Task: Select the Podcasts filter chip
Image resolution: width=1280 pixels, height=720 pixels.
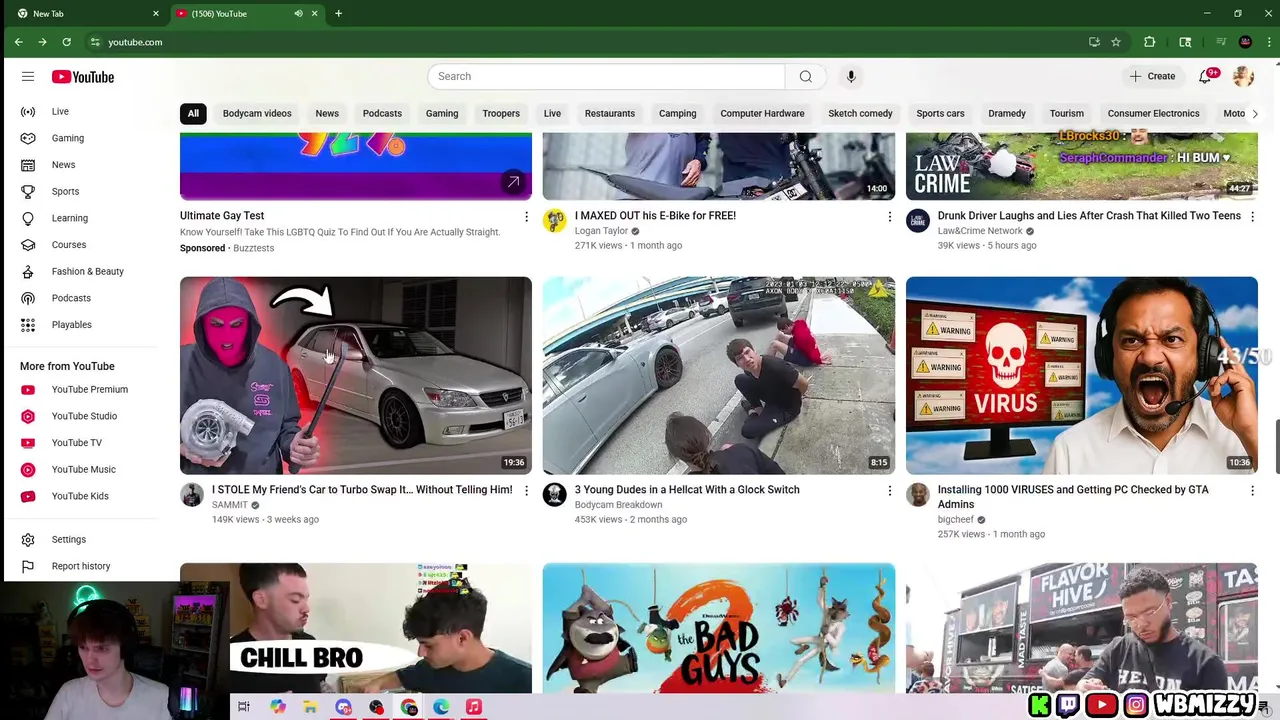Action: 382,113
